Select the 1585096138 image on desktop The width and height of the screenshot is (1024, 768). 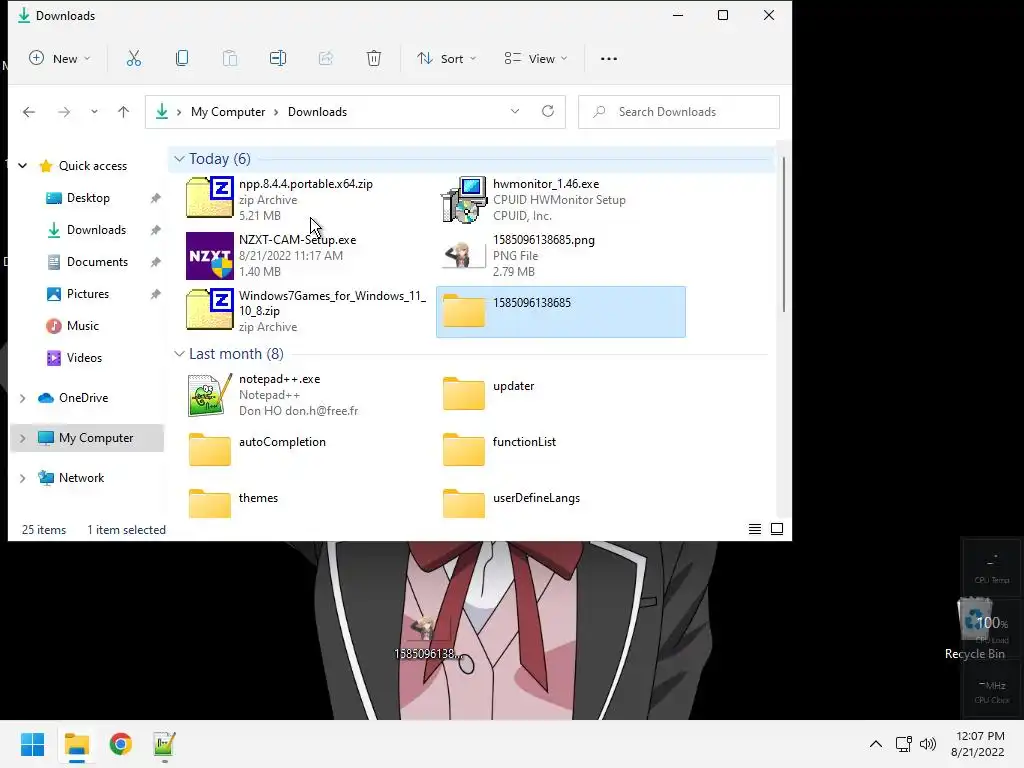[427, 636]
